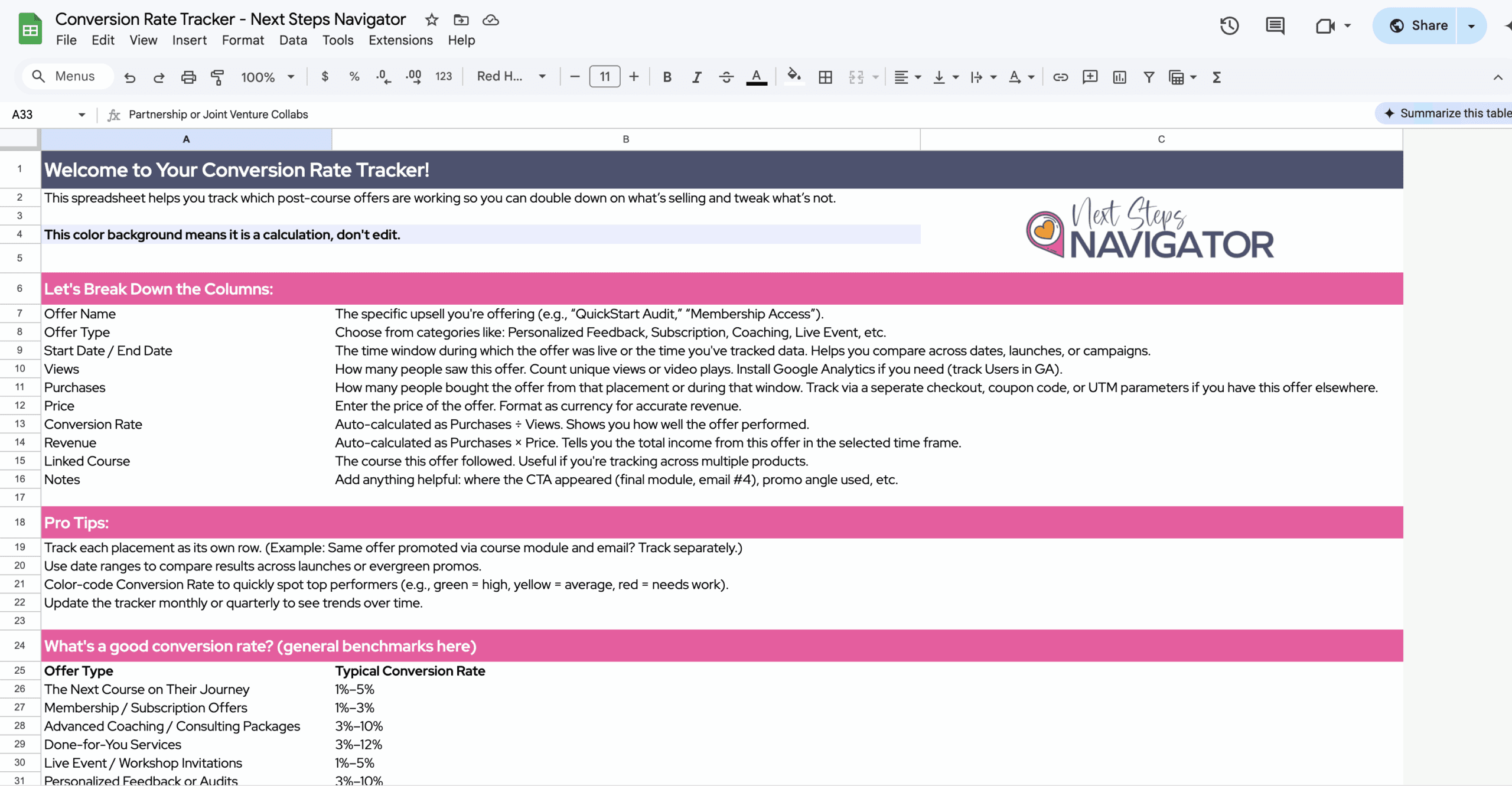
Task: Open the fill color picker
Action: point(794,76)
